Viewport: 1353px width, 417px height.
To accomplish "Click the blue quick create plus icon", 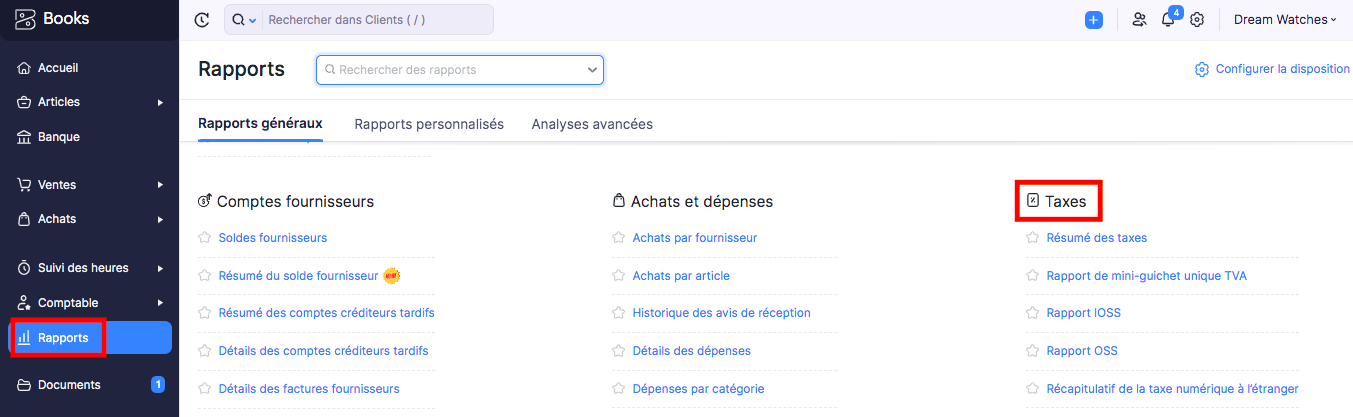I will 1094,20.
